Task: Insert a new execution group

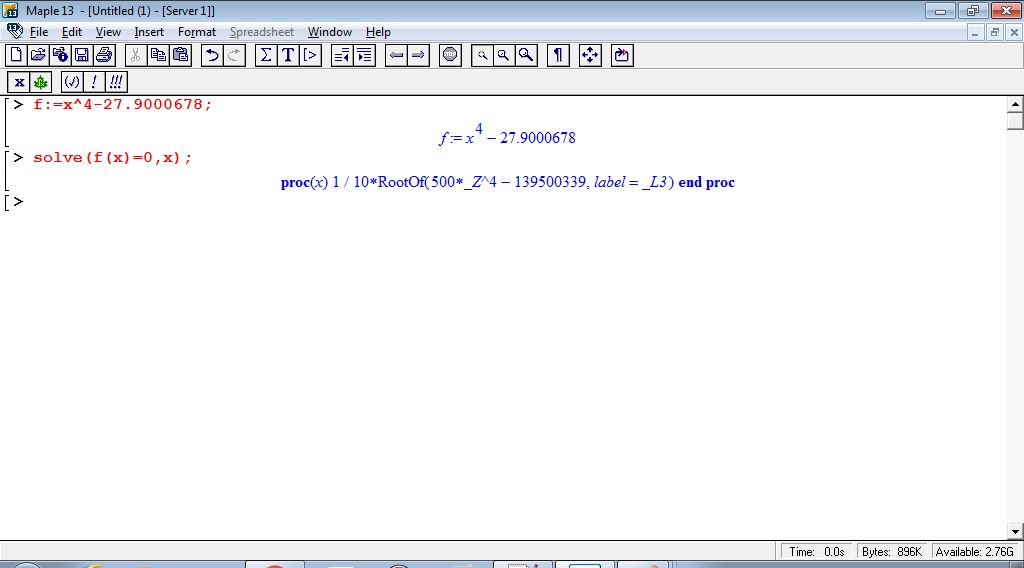Action: point(310,55)
